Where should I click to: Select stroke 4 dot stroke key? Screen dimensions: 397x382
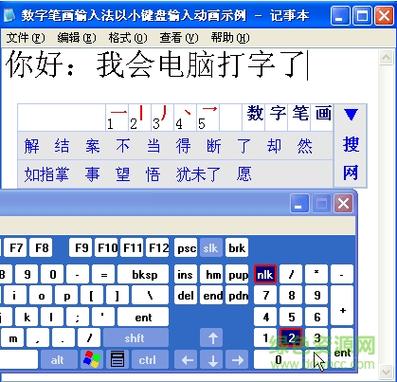tap(185, 118)
